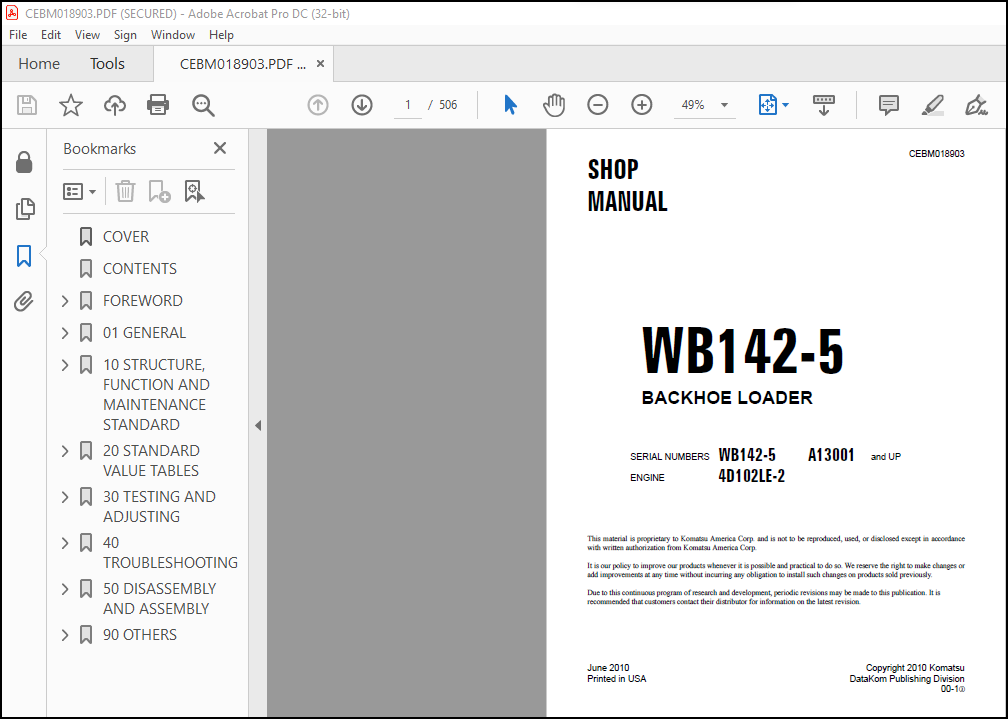Open the find text search tool

(203, 105)
